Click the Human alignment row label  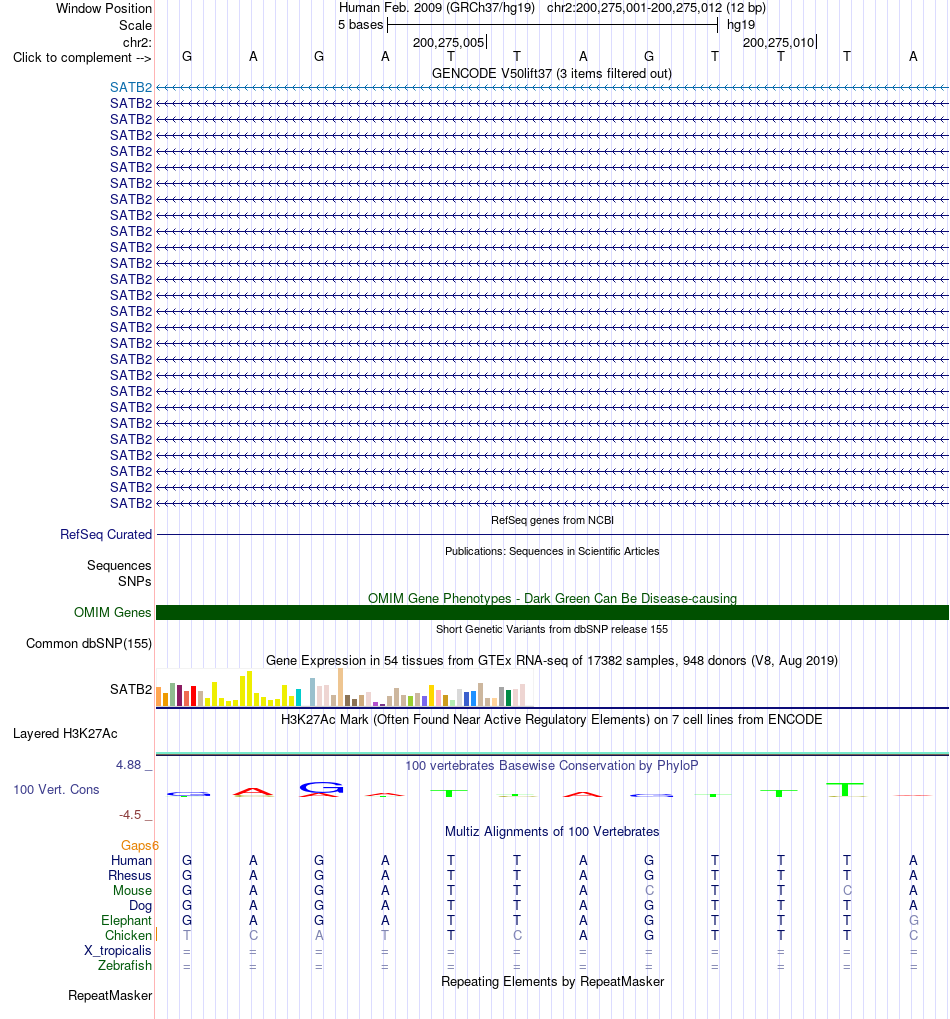click(x=131, y=860)
